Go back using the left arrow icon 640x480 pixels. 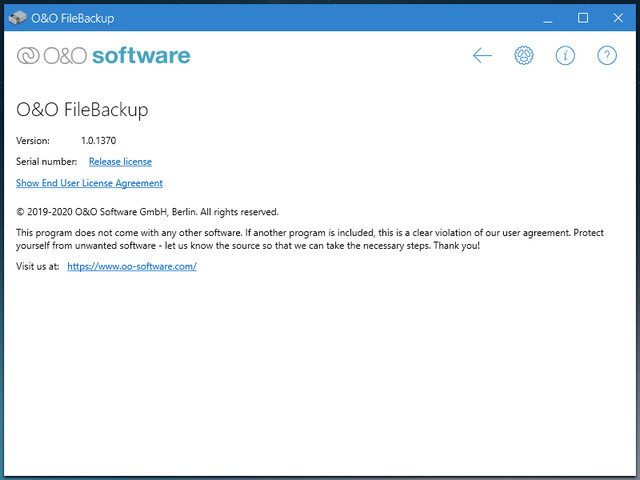483,56
